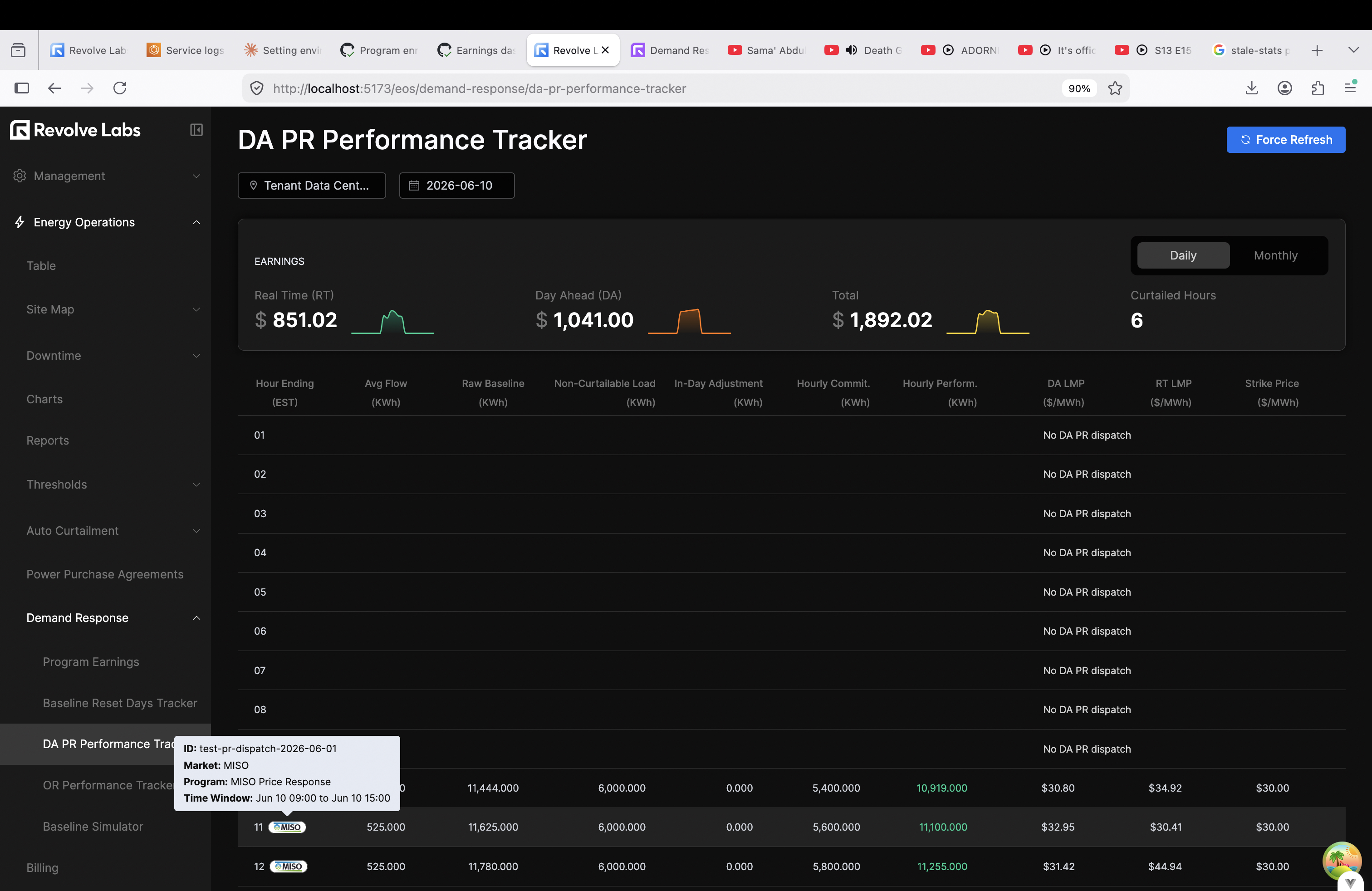Open the Billing menu item
The height and width of the screenshot is (891, 1372).
click(x=42, y=867)
